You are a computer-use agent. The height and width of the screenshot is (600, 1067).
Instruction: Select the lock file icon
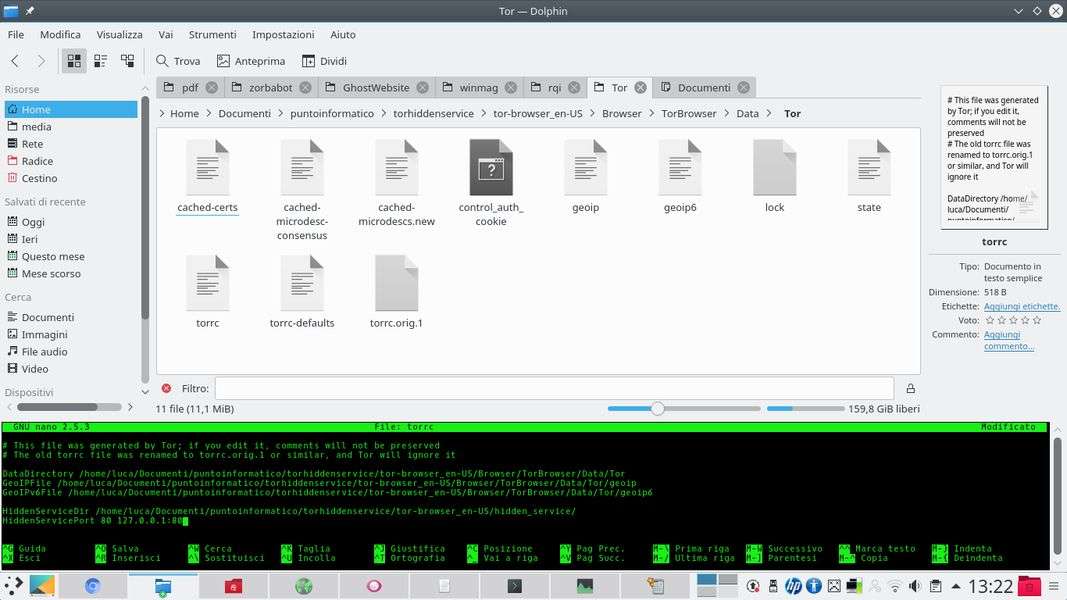774,169
